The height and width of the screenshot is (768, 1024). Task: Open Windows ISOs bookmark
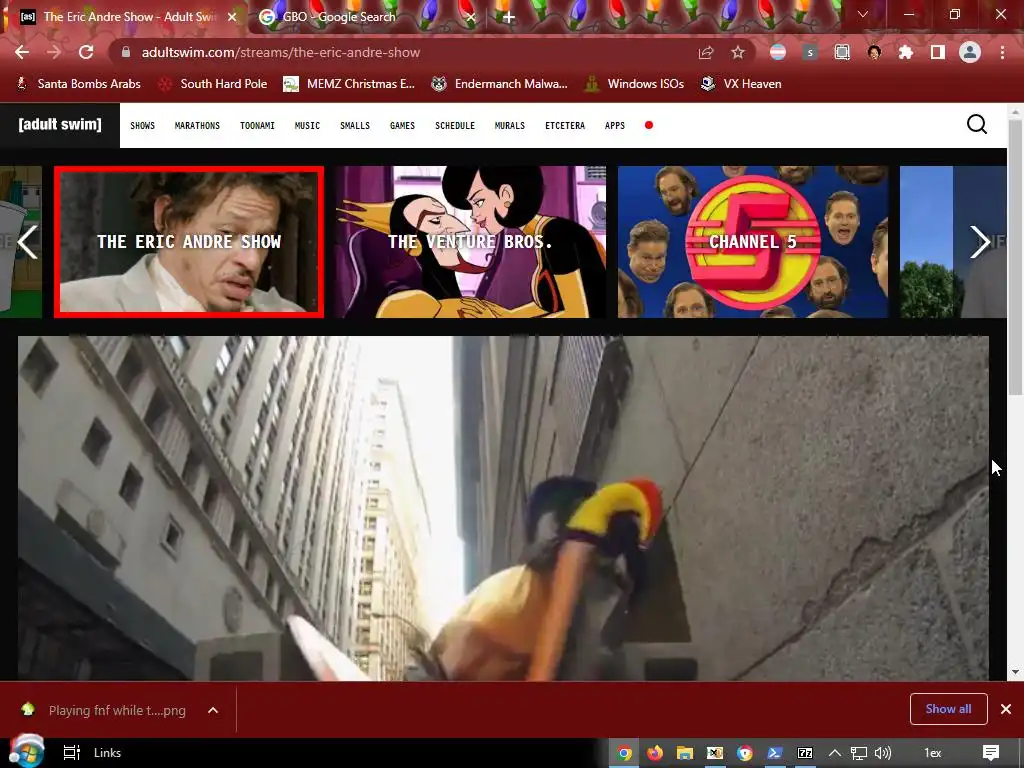coord(634,84)
